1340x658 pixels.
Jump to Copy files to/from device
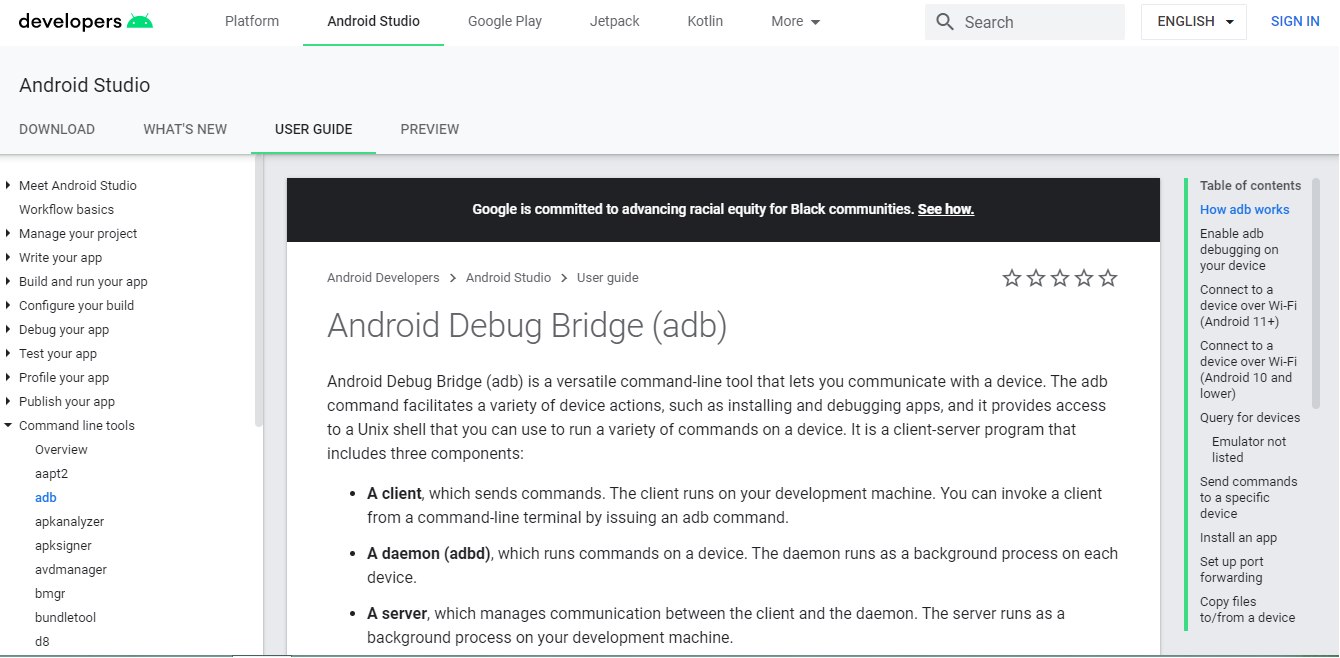[x=1247, y=609]
